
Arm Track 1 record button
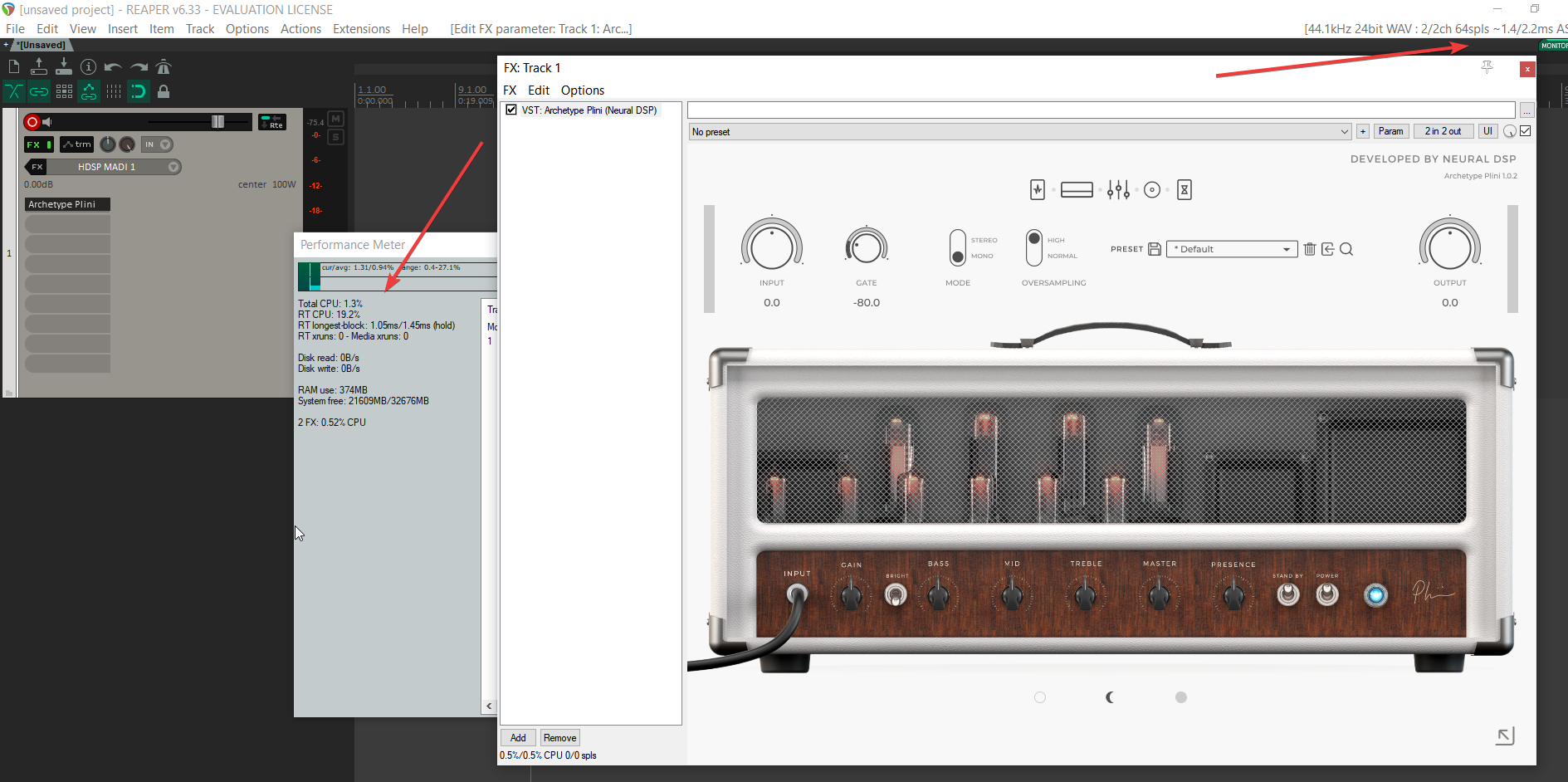click(x=32, y=122)
